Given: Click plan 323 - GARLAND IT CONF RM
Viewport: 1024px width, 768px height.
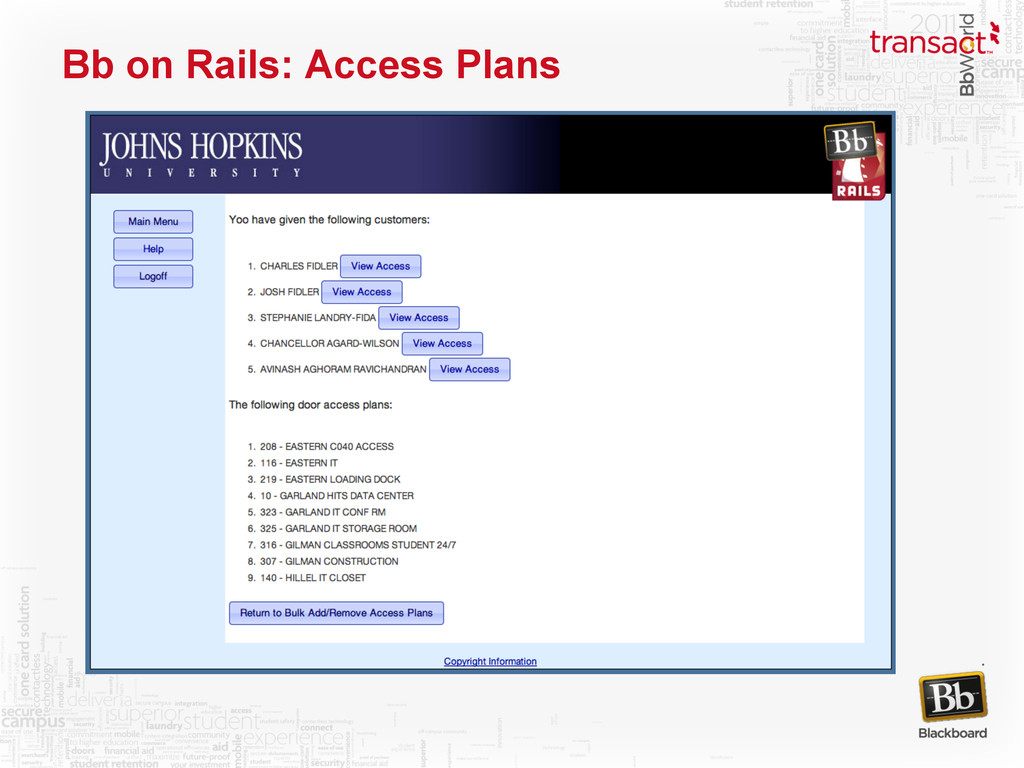Looking at the screenshot, I should (x=323, y=512).
